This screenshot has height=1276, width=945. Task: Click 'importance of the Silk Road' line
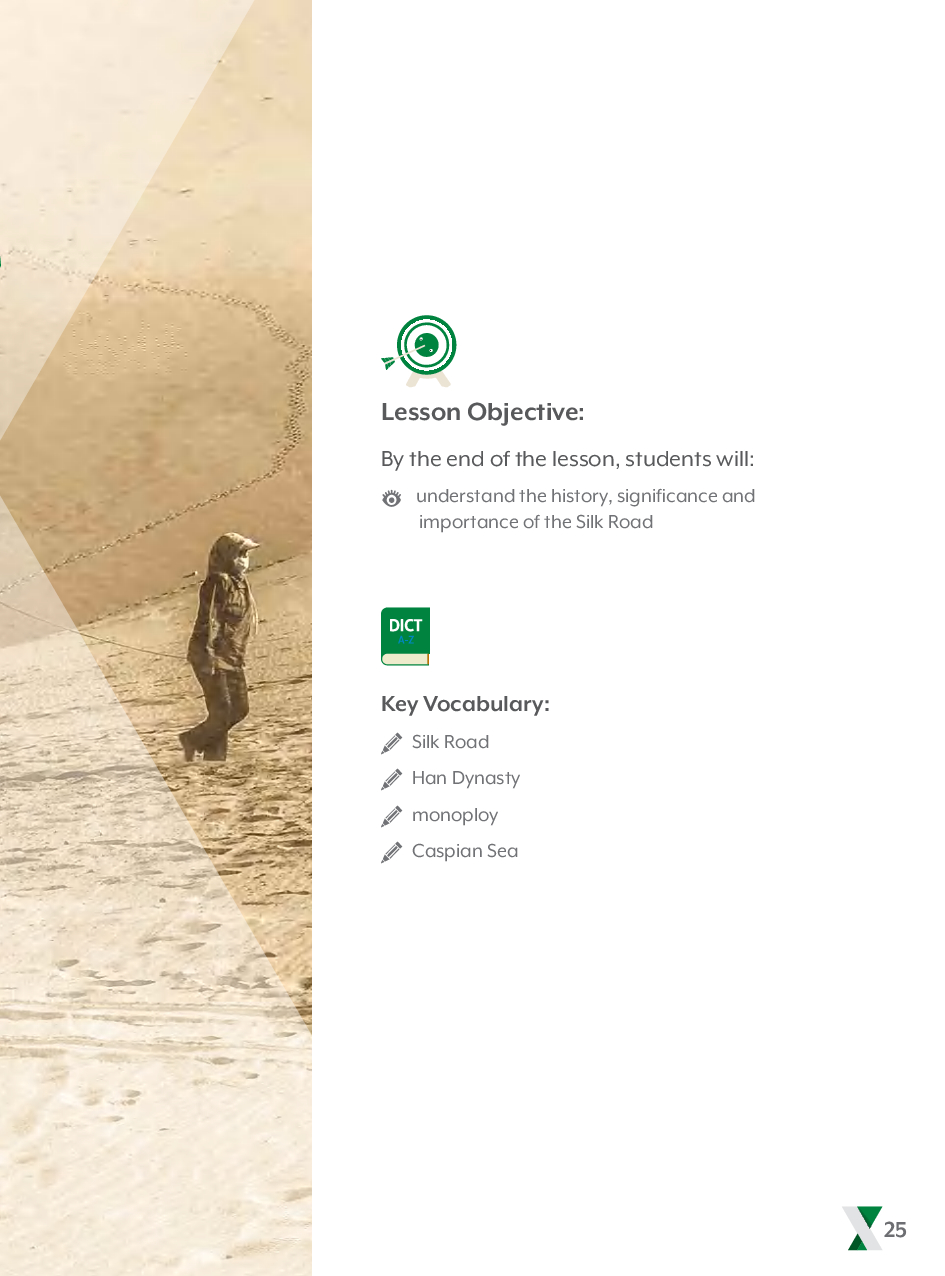tap(536, 522)
